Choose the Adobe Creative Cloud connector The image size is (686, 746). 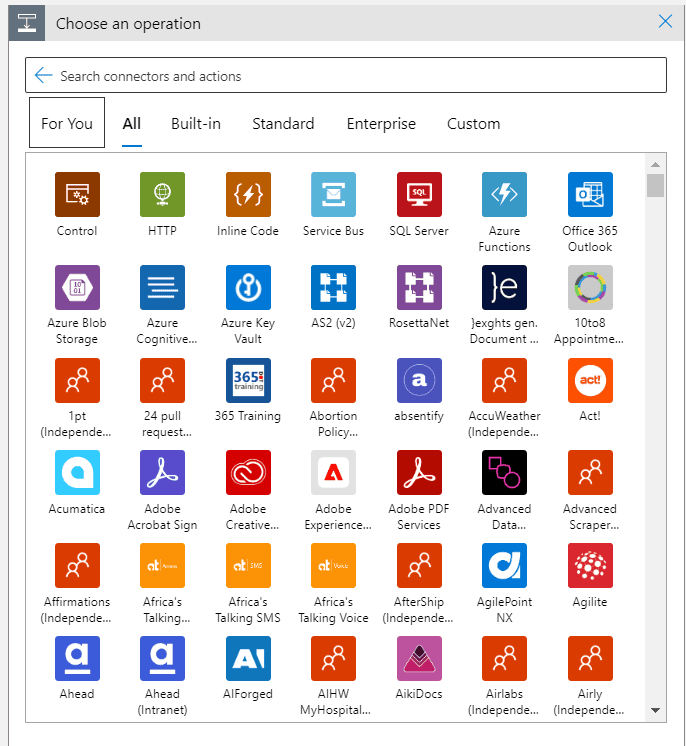248,472
